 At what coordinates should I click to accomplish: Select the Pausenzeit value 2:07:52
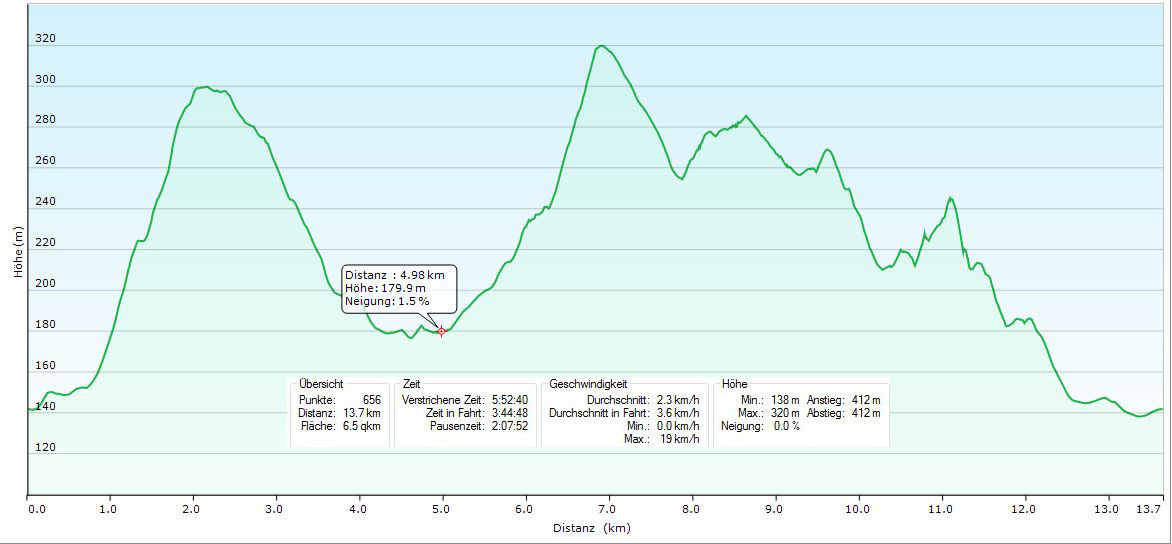pos(509,426)
